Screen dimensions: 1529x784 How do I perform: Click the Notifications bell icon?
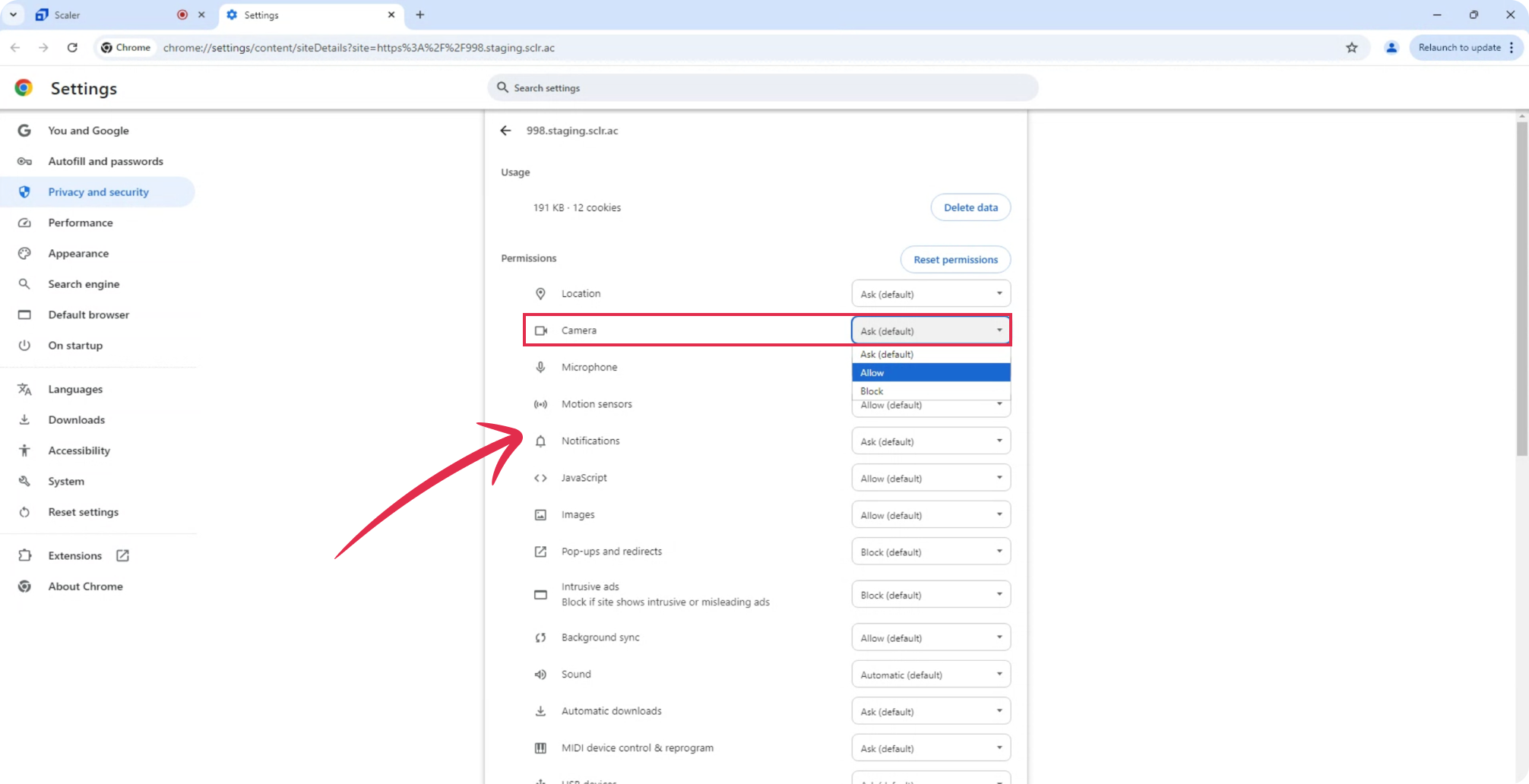coord(540,441)
